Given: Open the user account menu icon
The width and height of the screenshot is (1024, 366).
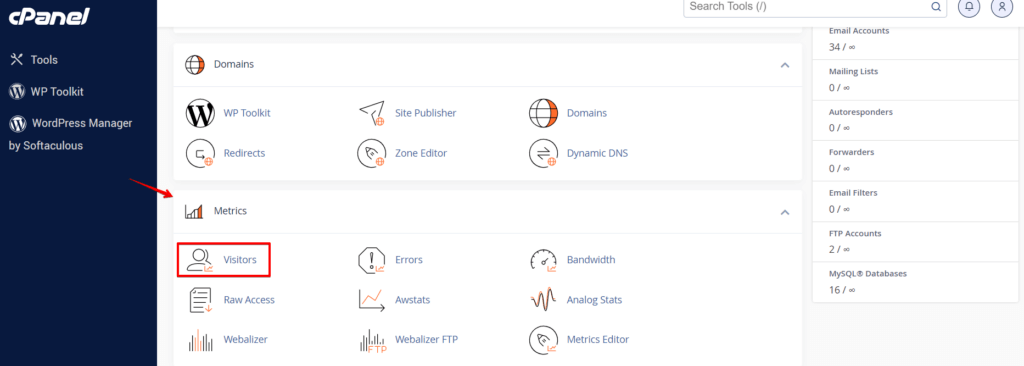Looking at the screenshot, I should point(1001,7).
